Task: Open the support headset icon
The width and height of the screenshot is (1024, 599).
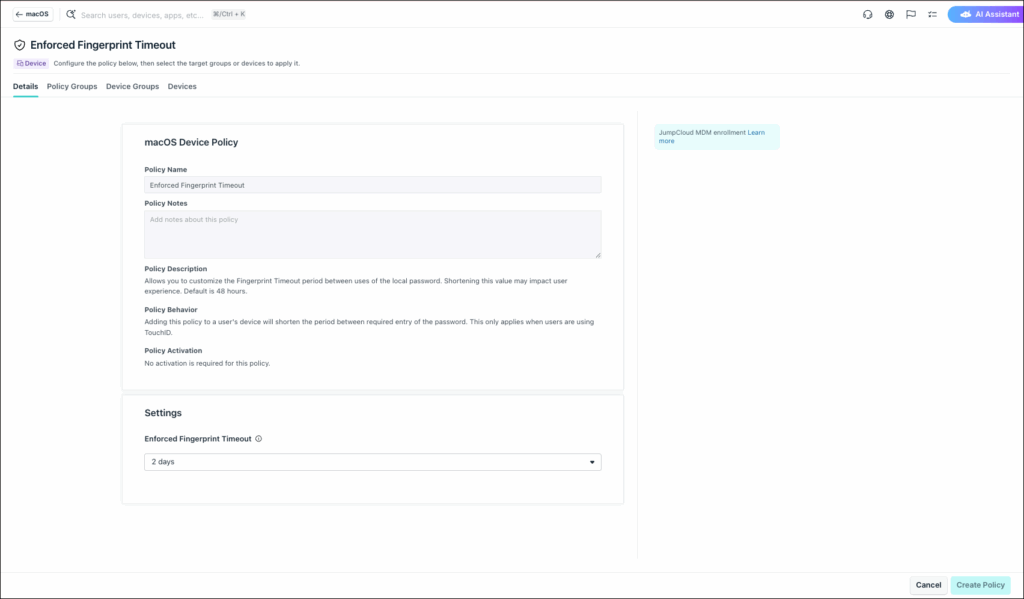Action: click(867, 14)
